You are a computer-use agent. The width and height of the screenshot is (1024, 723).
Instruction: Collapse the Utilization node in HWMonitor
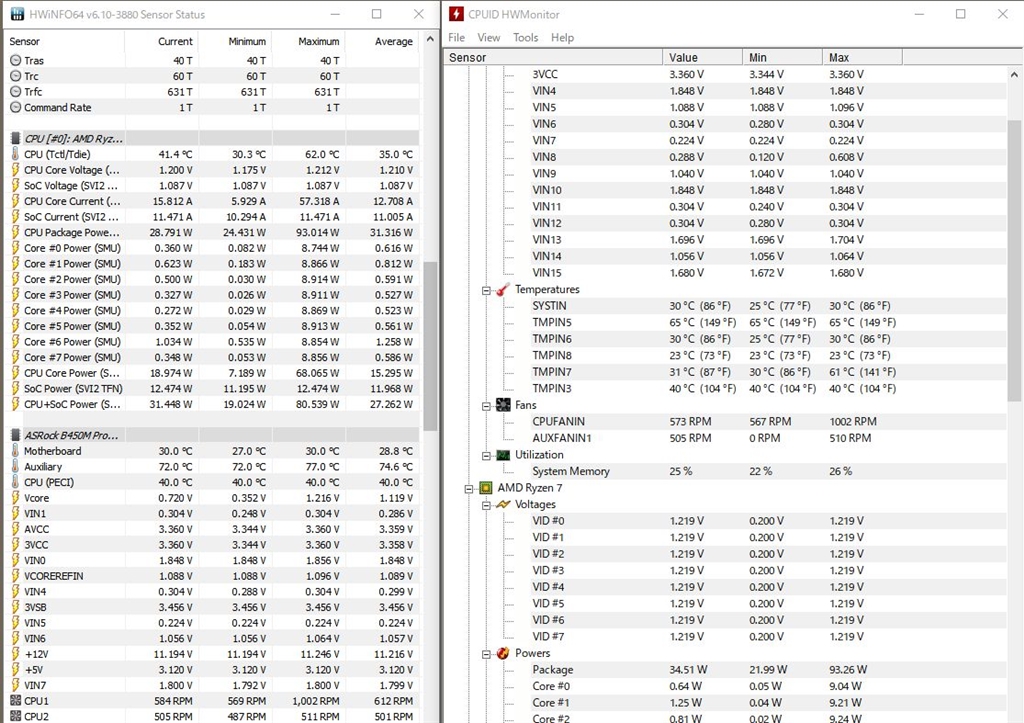[486, 456]
